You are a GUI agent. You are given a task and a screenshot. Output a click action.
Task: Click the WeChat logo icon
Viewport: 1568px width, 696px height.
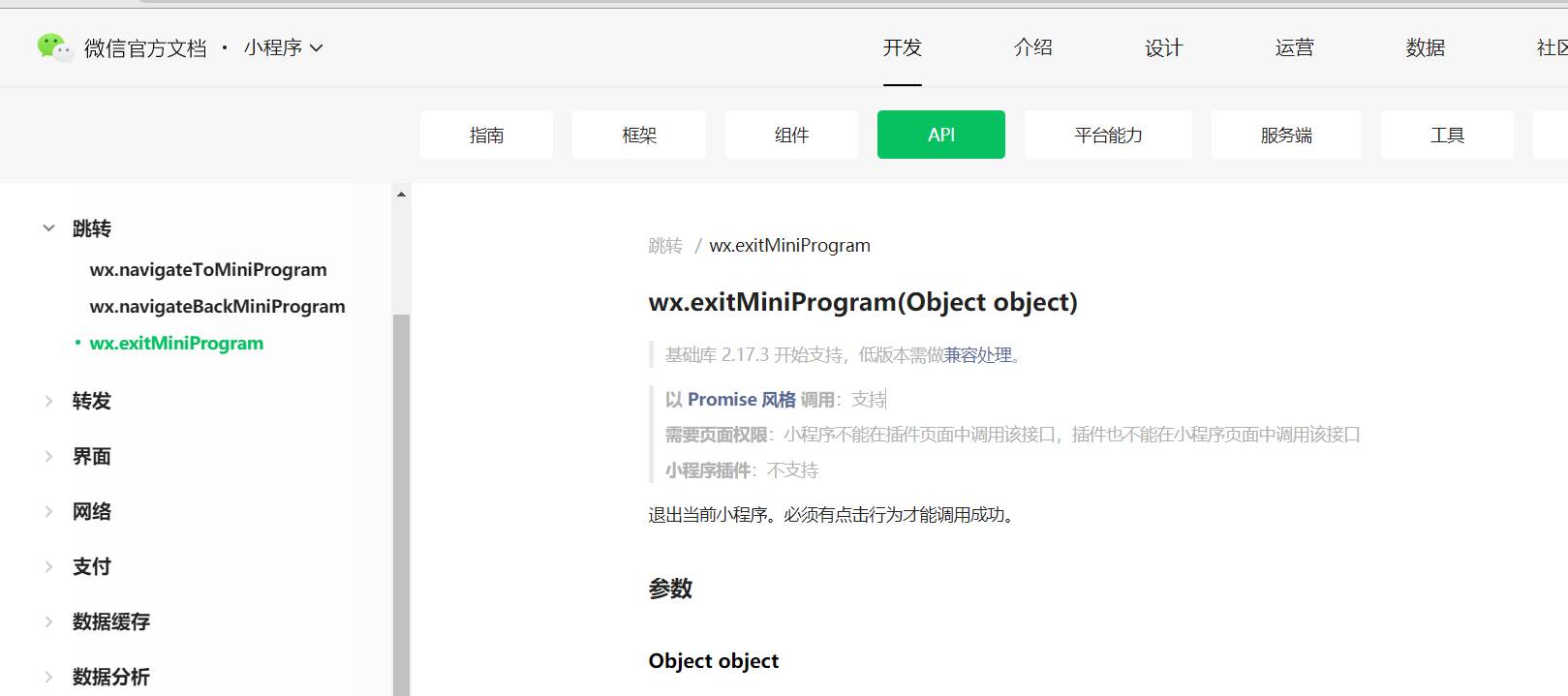(x=54, y=46)
